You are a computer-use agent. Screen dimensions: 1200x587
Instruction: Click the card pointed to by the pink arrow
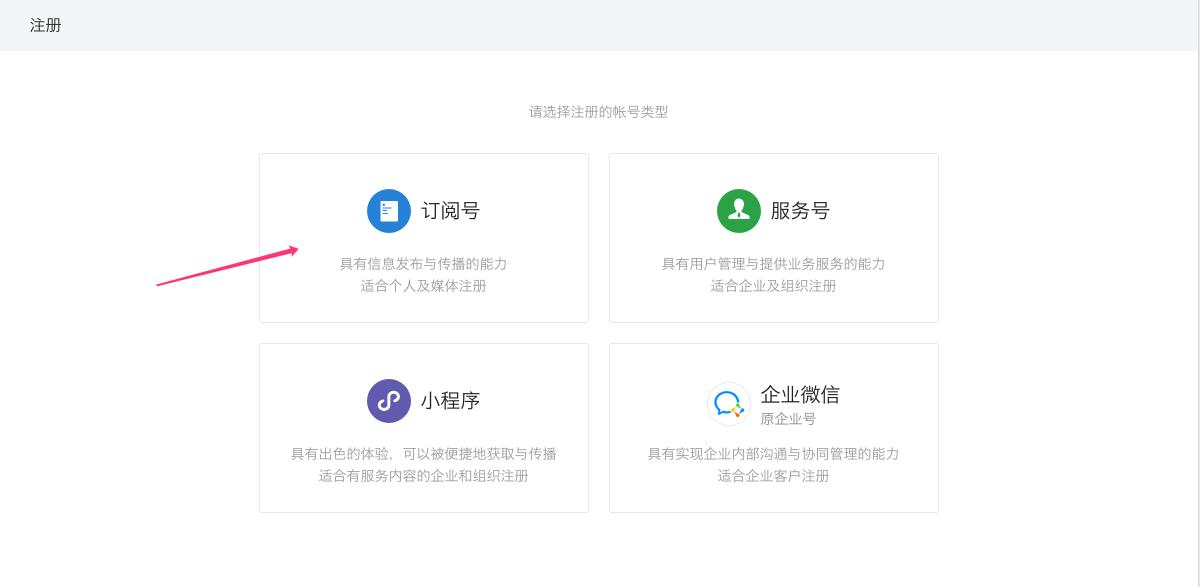pyautogui.click(x=424, y=237)
